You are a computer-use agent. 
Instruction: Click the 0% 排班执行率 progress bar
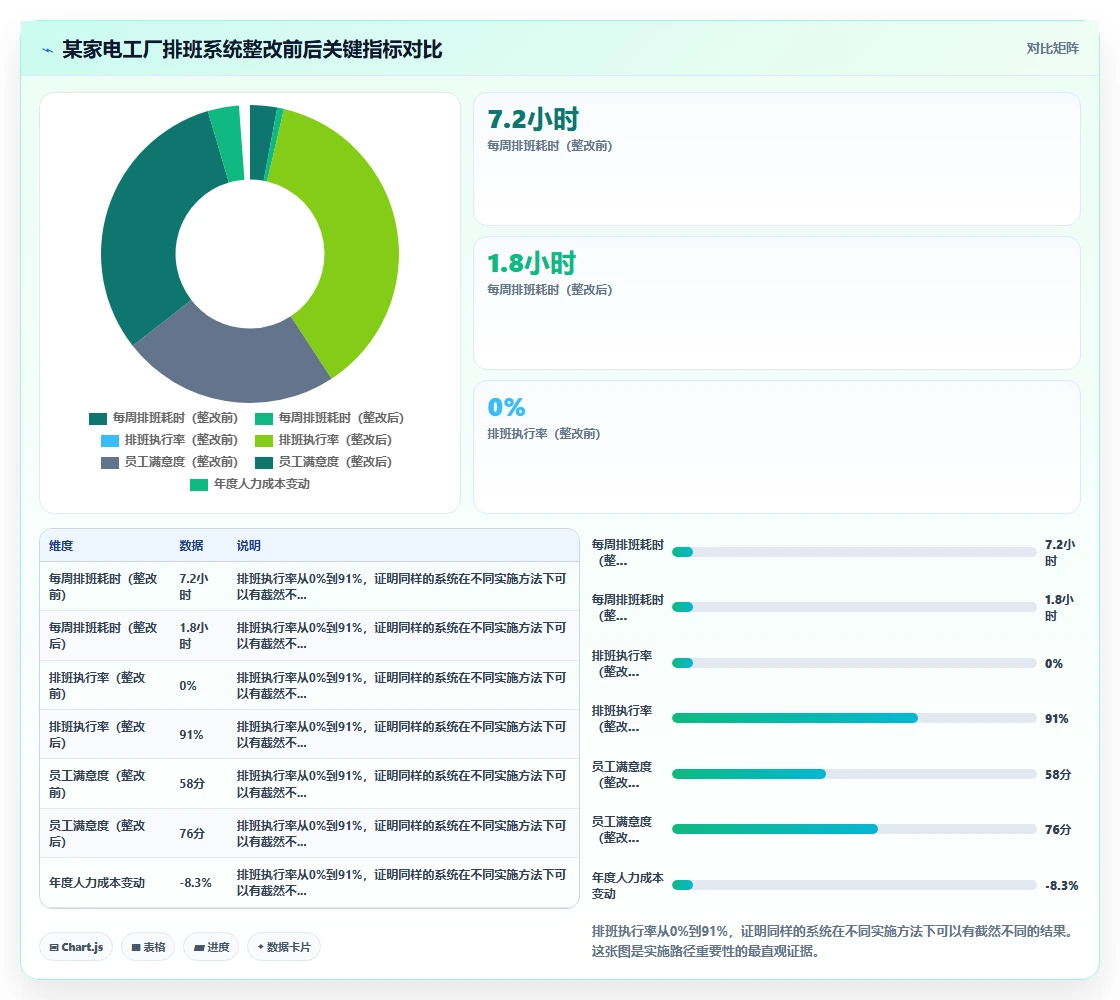click(x=854, y=663)
